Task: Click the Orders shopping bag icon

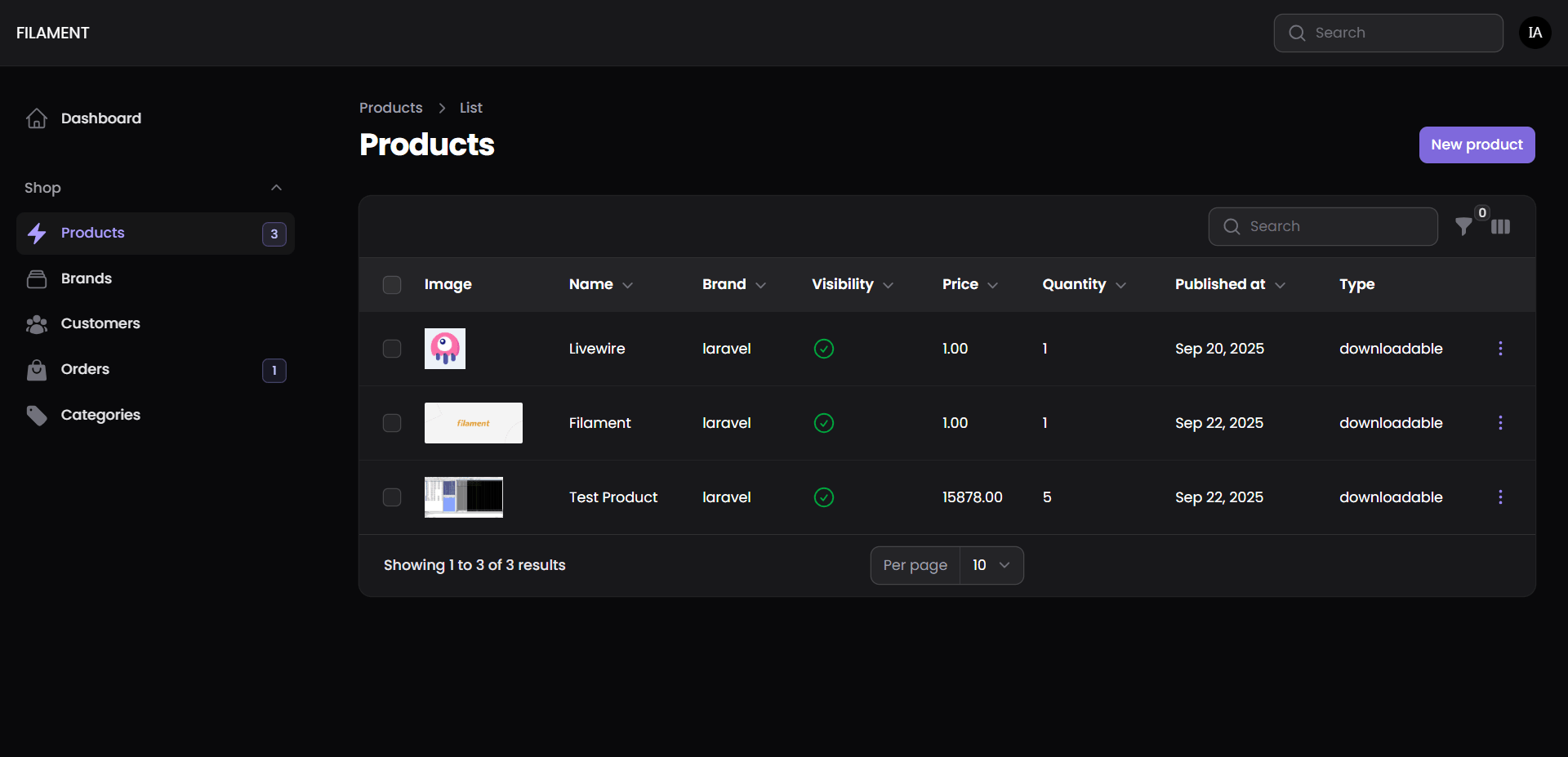Action: (x=37, y=370)
